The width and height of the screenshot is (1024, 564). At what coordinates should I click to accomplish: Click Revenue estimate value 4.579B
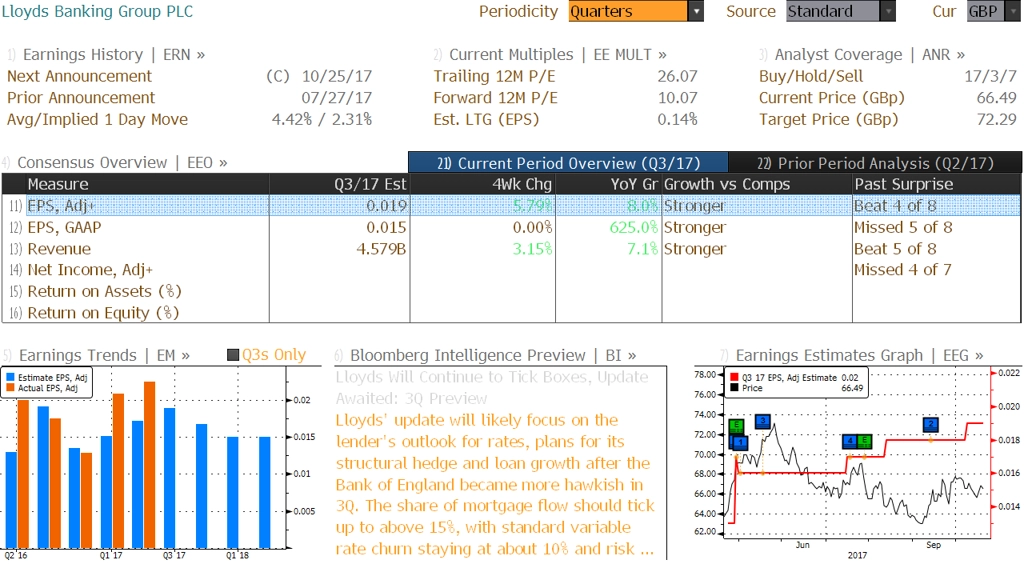(381, 249)
